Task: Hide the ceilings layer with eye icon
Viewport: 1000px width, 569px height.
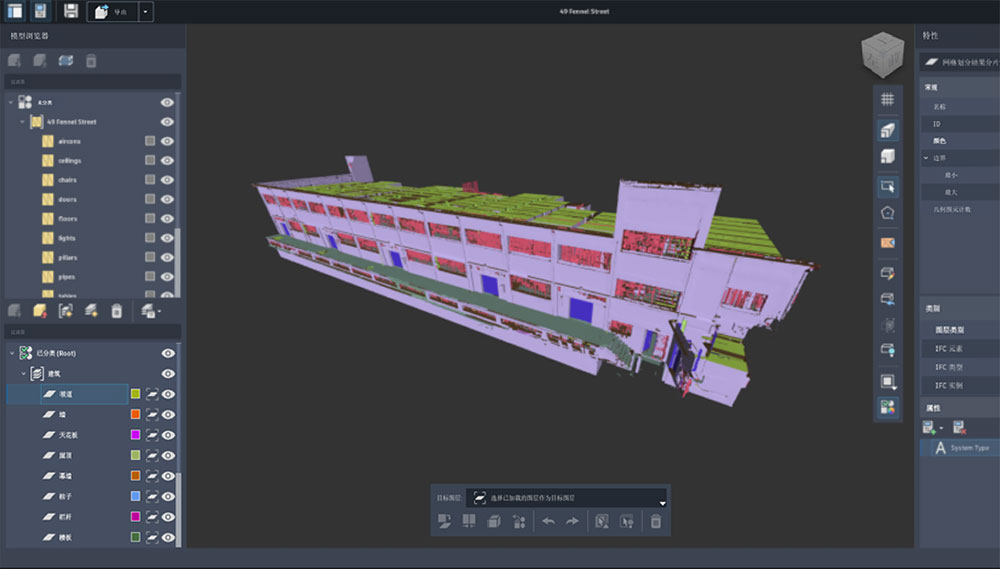Action: click(167, 161)
